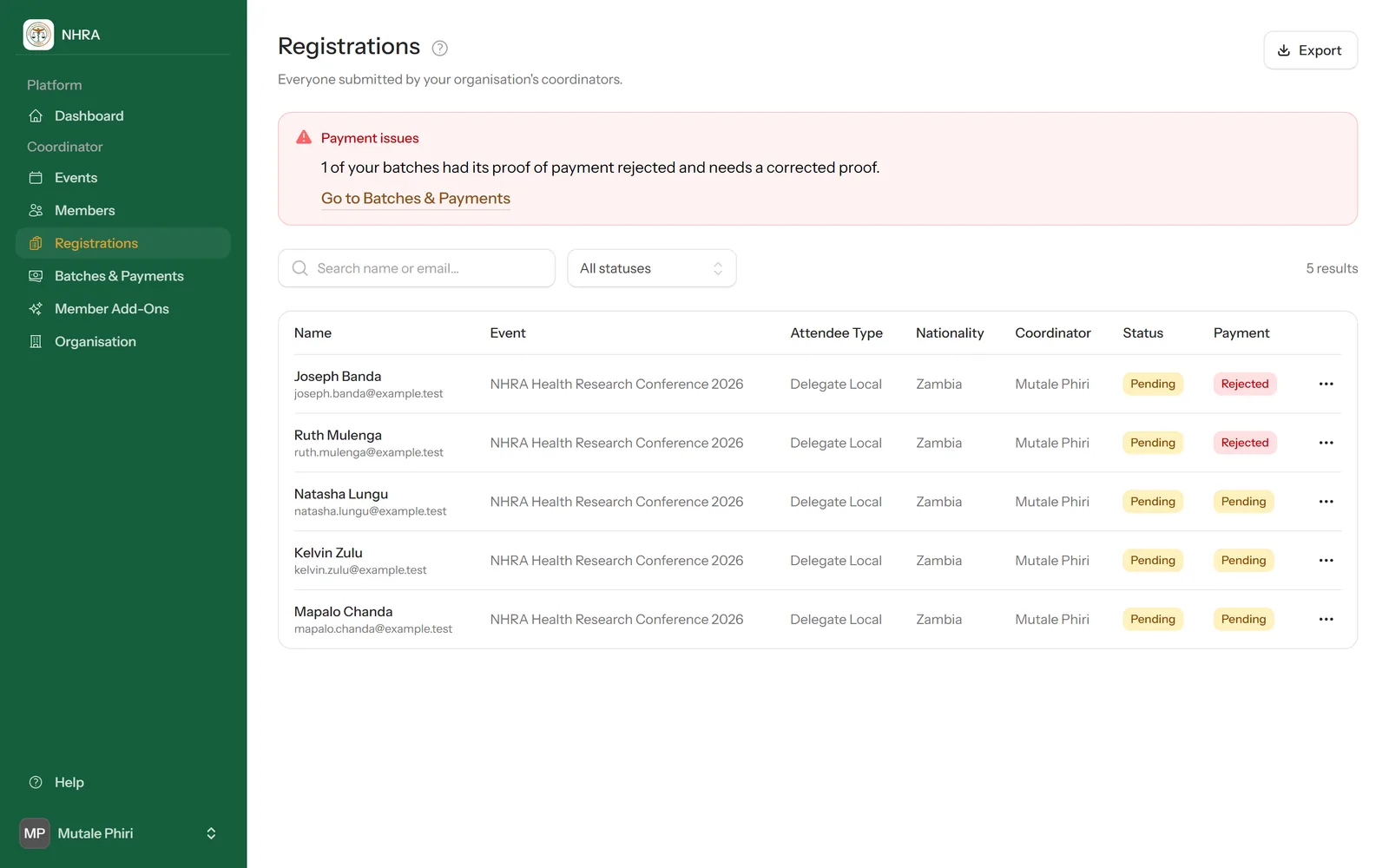
Task: Click the Registrations clipboard icon
Action: coord(36,243)
